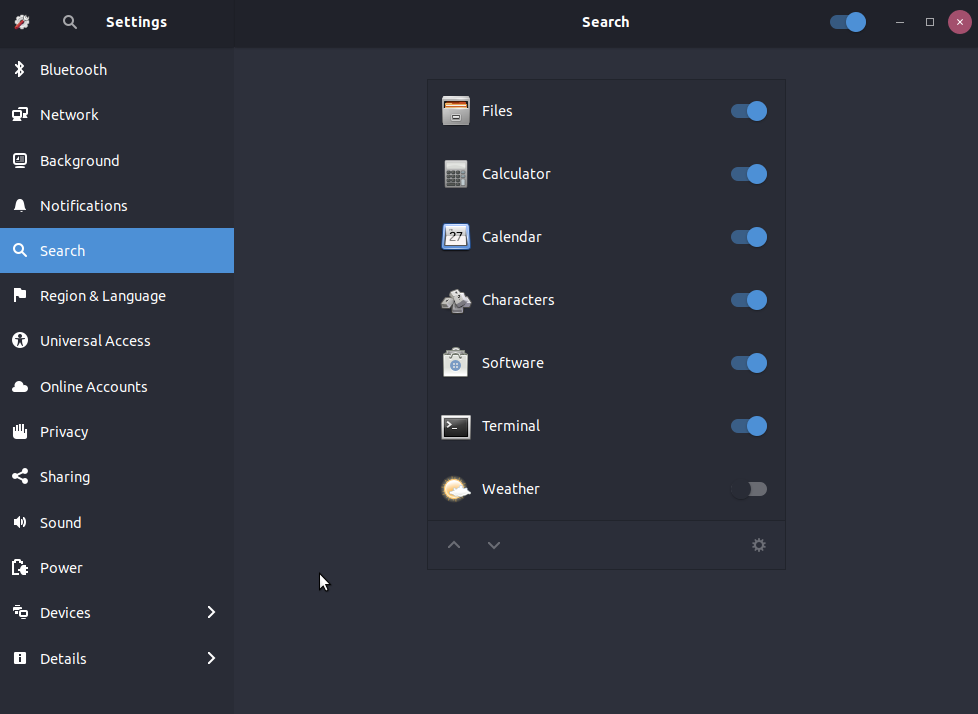Click the Characters app icon
This screenshot has width=978, height=714.
click(x=456, y=300)
